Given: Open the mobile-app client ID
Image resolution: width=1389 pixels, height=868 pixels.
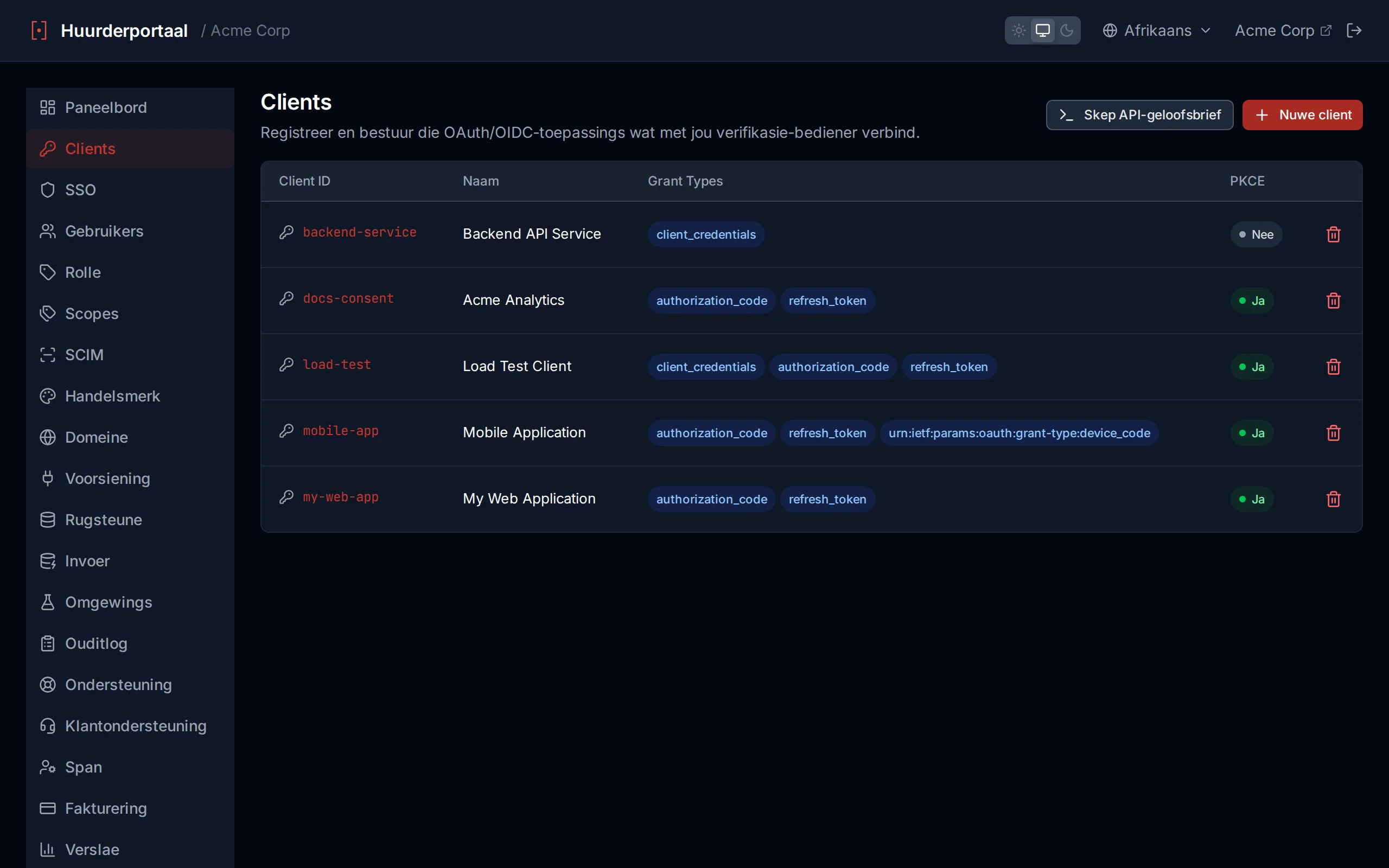Looking at the screenshot, I should (340, 431).
